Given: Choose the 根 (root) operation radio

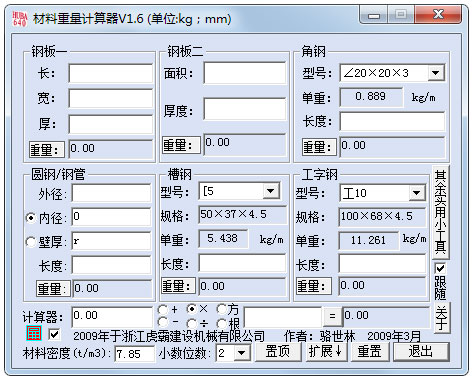Looking at the screenshot, I should (222, 323).
